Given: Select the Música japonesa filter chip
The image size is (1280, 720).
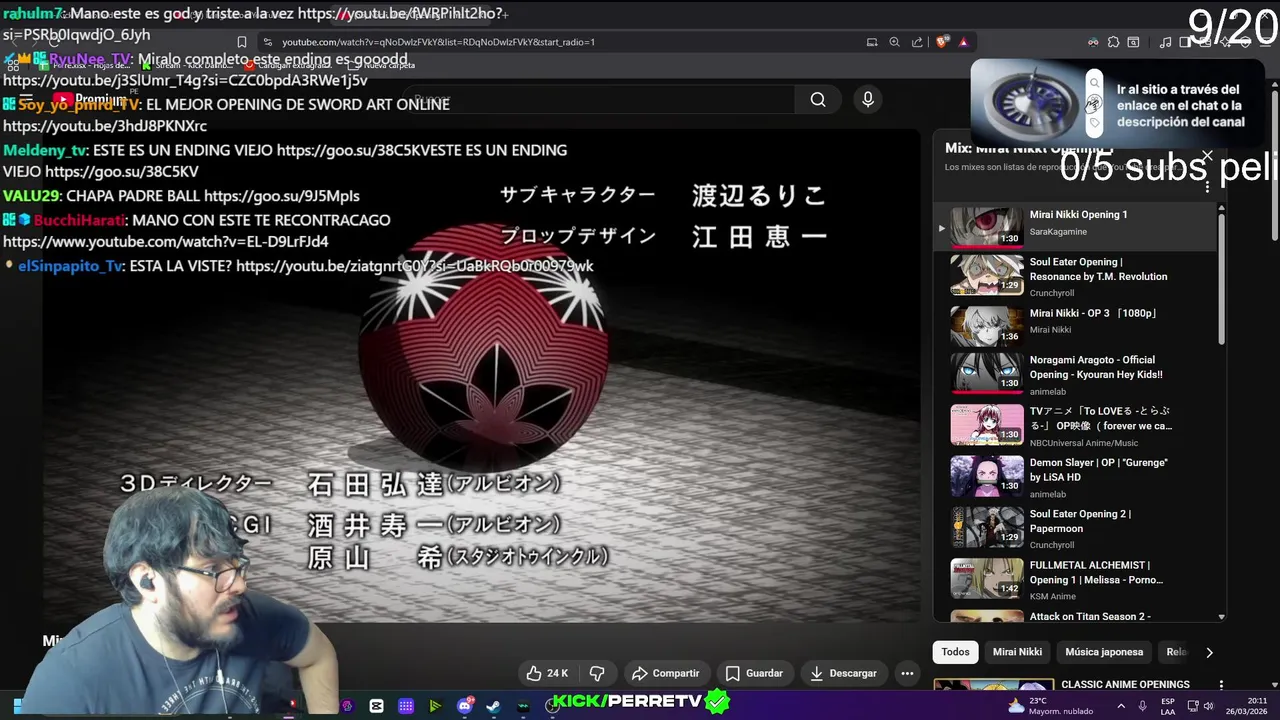Looking at the screenshot, I should click(x=1103, y=652).
